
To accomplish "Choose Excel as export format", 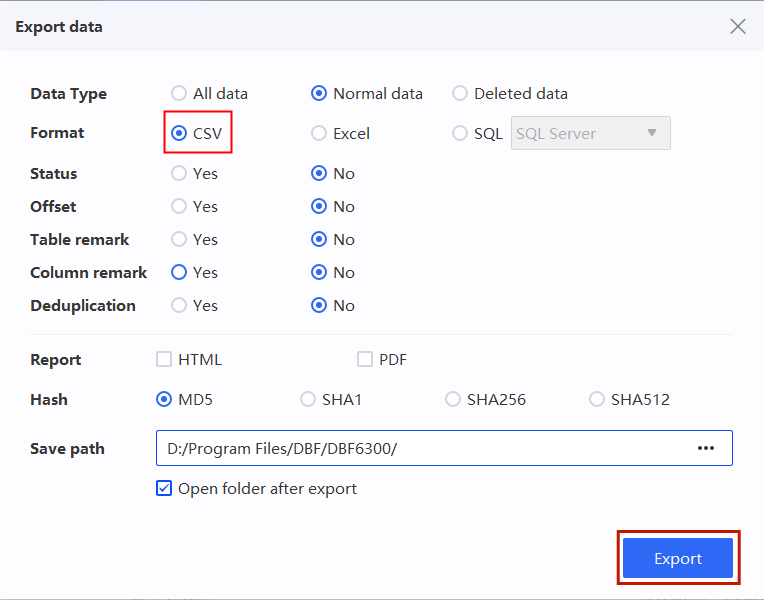I will [319, 133].
